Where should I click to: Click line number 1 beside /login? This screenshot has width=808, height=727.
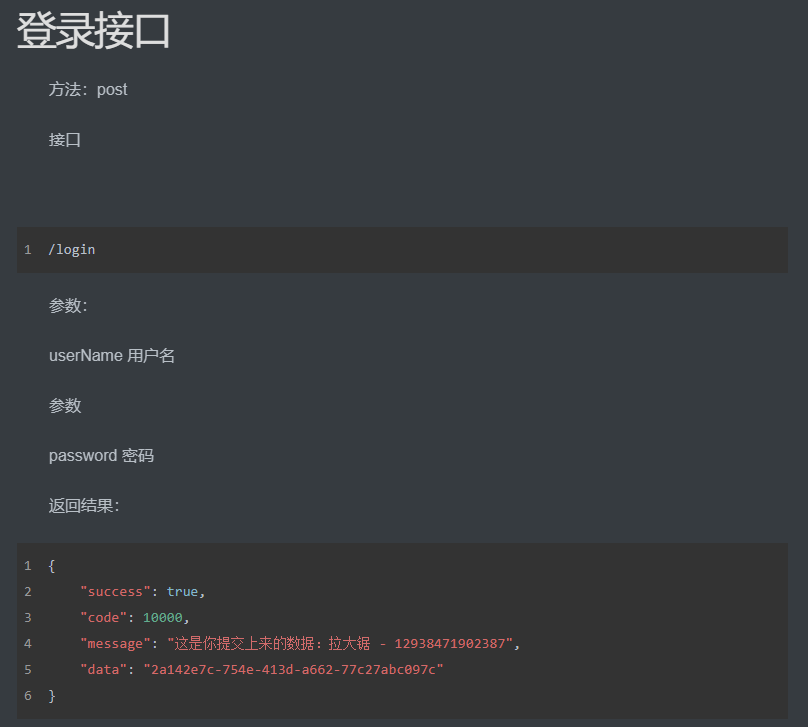pyautogui.click(x=28, y=250)
